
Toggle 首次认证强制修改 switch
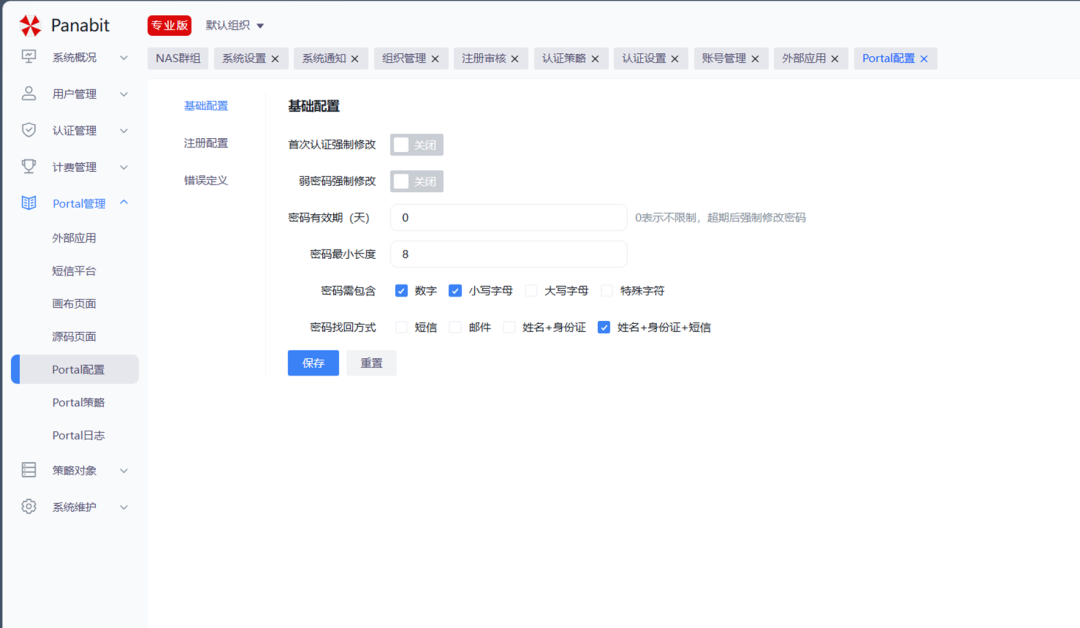click(417, 145)
